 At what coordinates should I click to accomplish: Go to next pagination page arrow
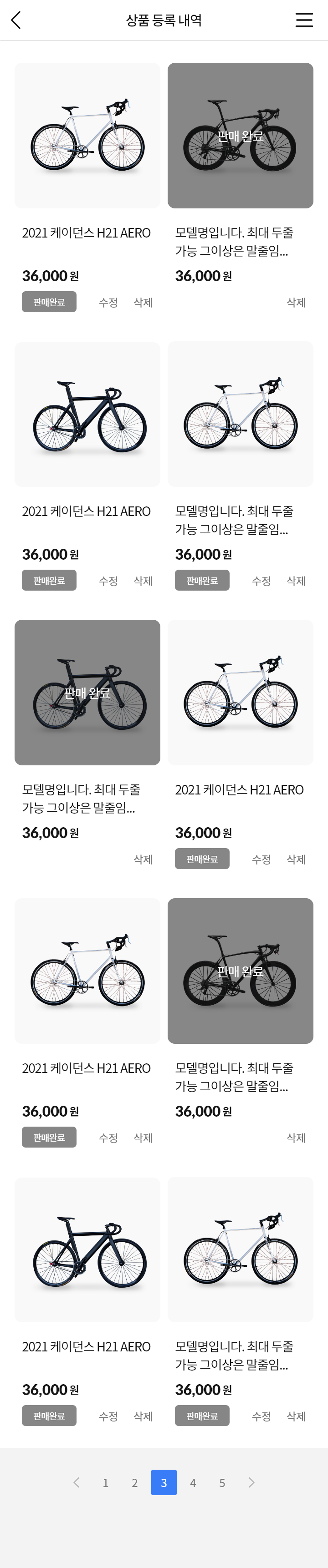click(251, 1482)
